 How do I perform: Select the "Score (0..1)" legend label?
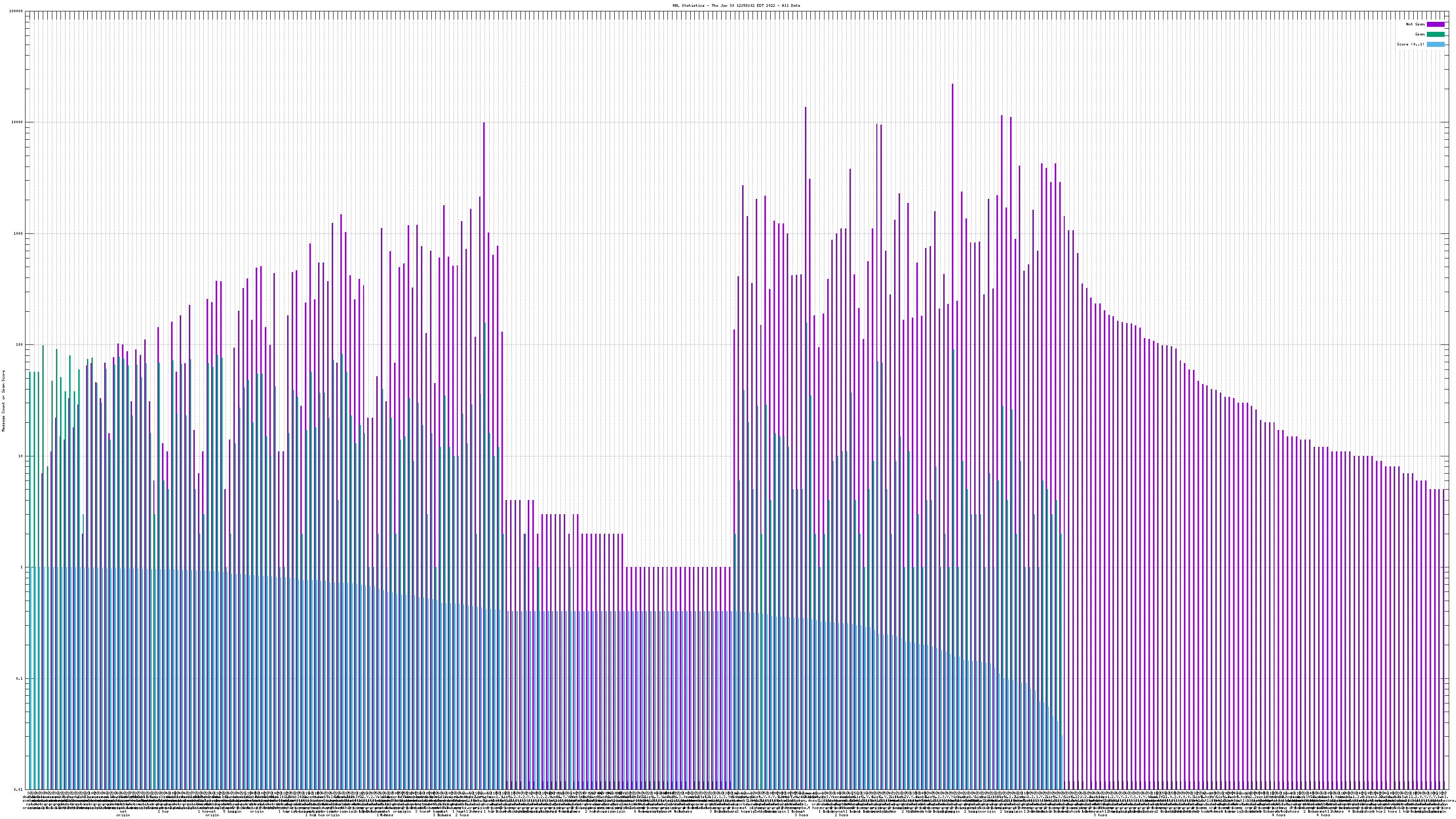pyautogui.click(x=1410, y=44)
